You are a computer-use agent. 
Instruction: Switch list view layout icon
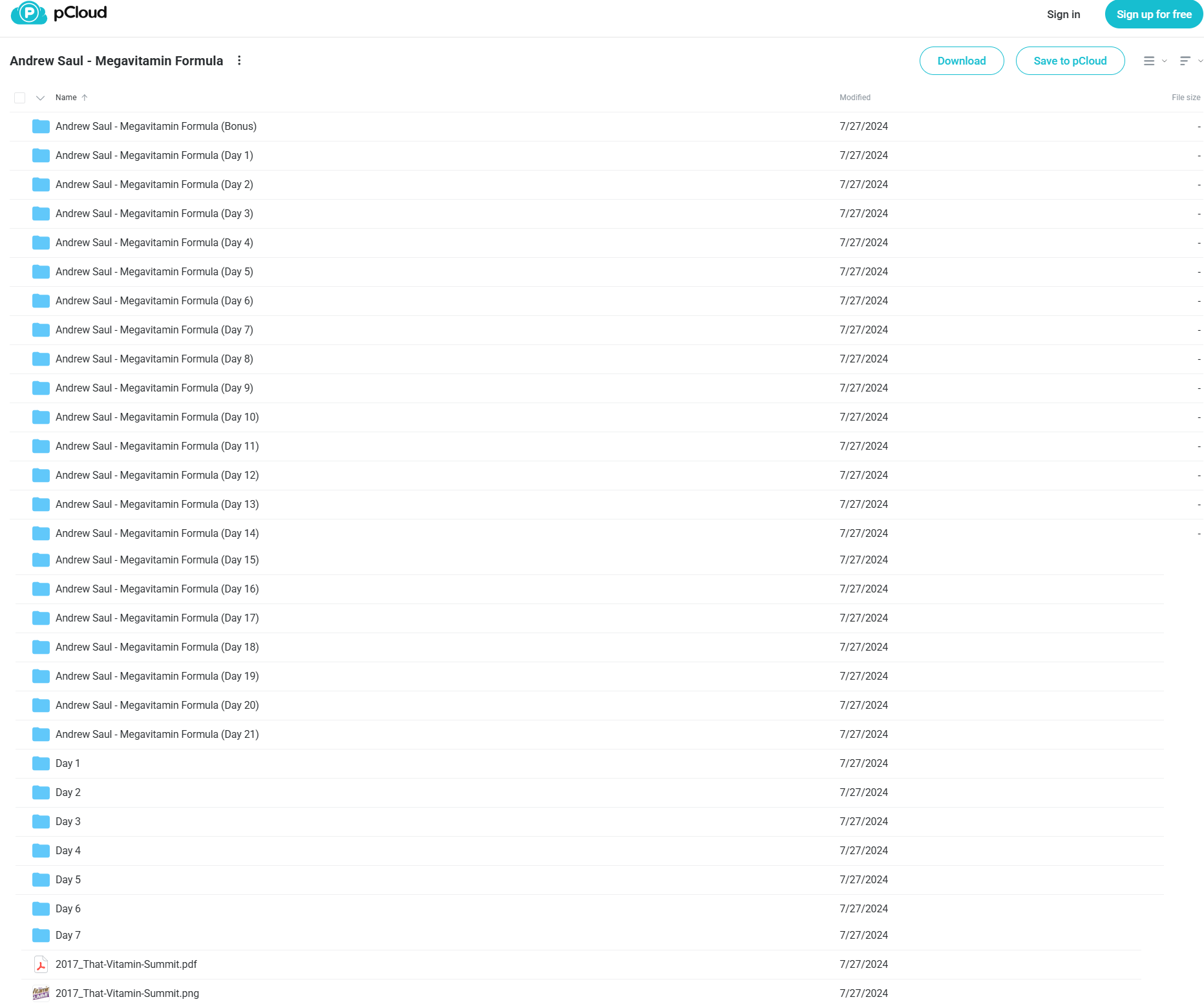coord(1149,61)
